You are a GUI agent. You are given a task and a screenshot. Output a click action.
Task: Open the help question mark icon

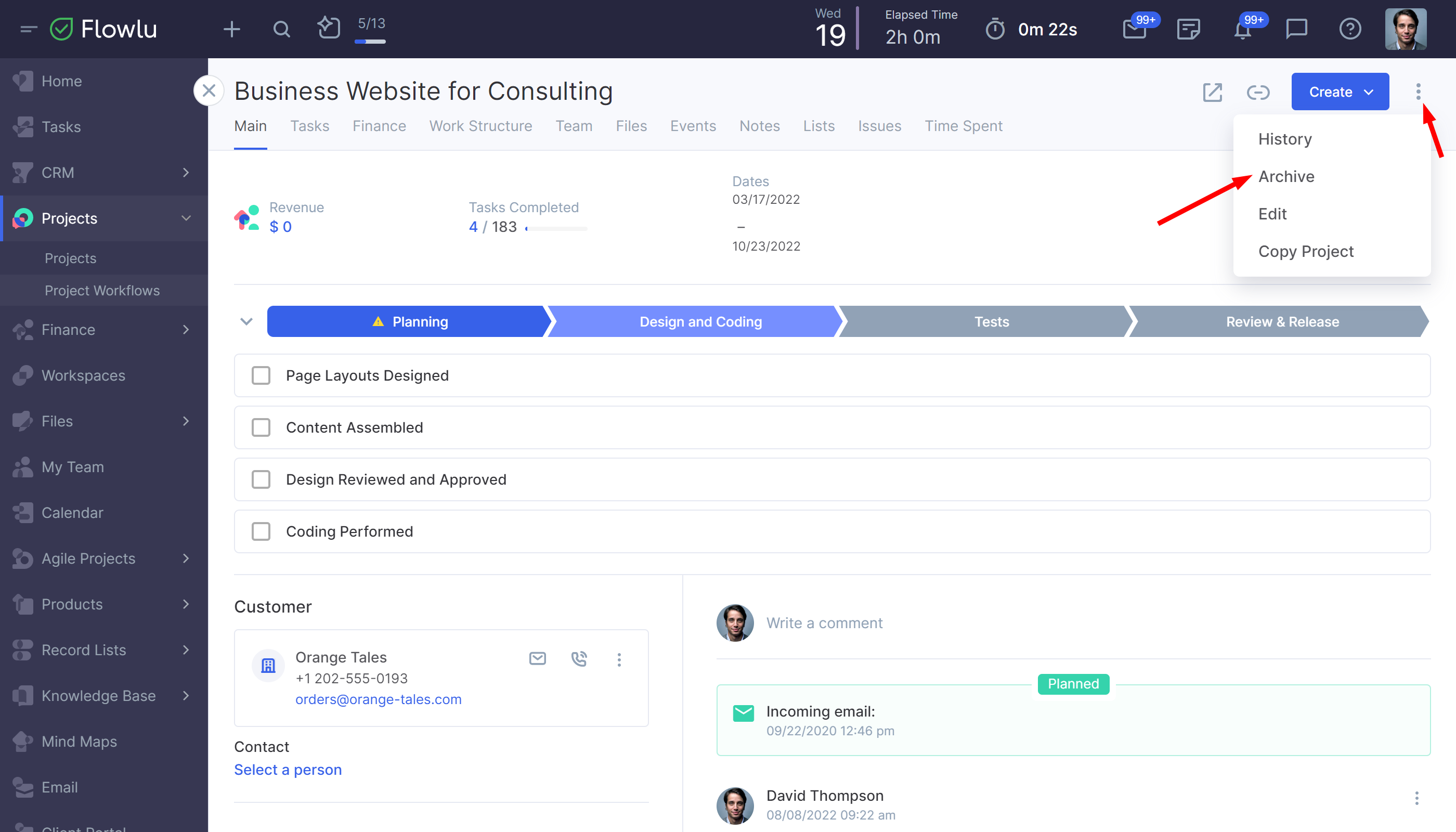point(1350,29)
